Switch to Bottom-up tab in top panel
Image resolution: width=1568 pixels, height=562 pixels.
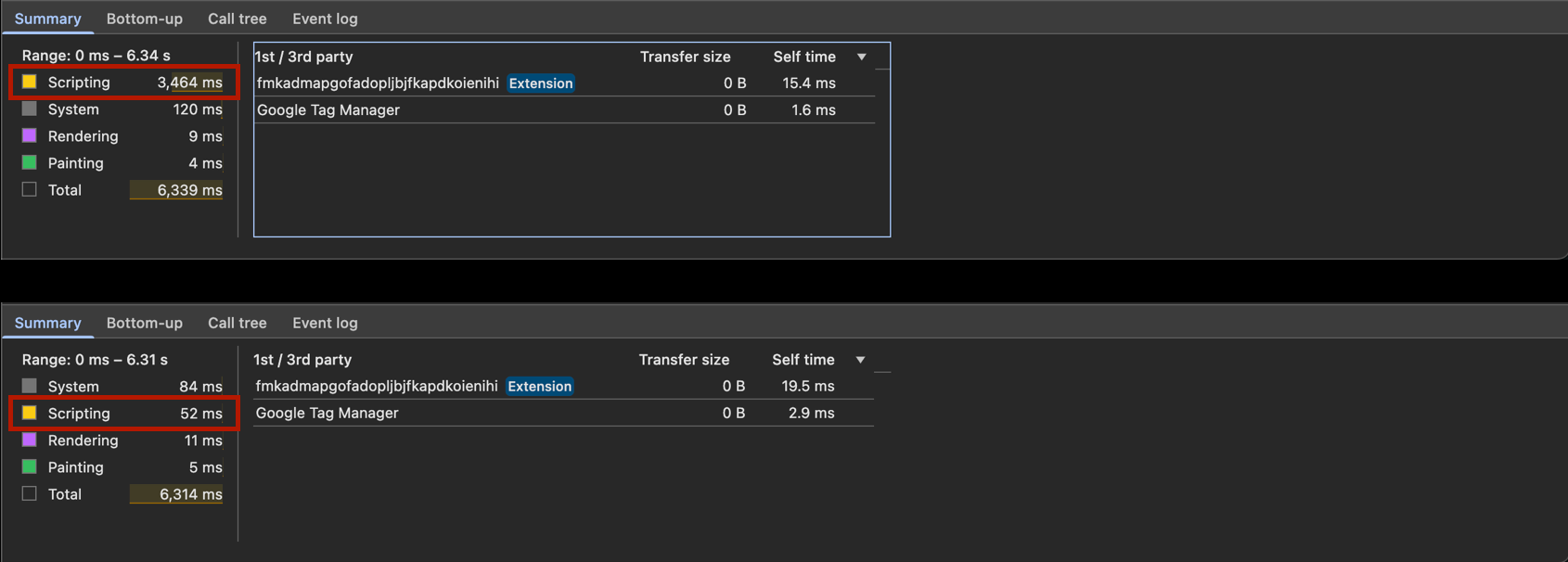pos(145,19)
